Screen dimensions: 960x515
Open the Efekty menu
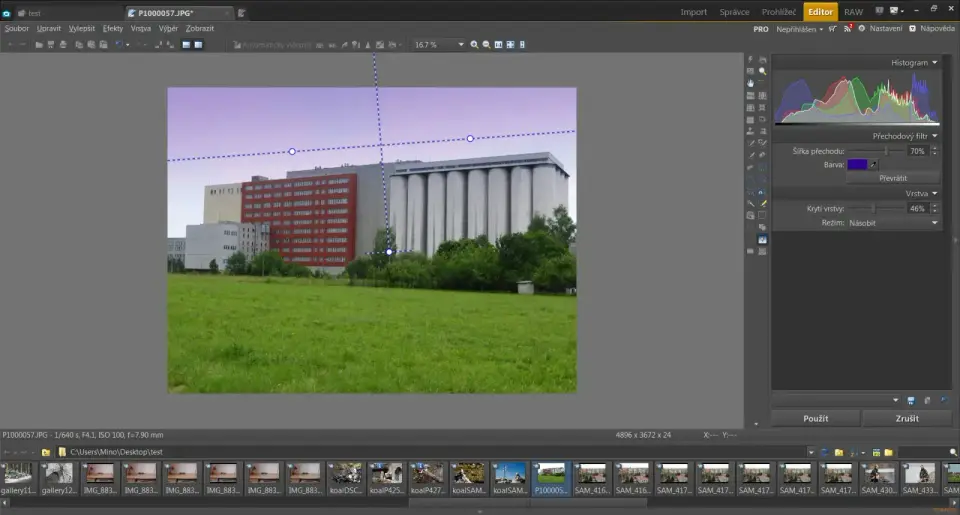point(113,28)
